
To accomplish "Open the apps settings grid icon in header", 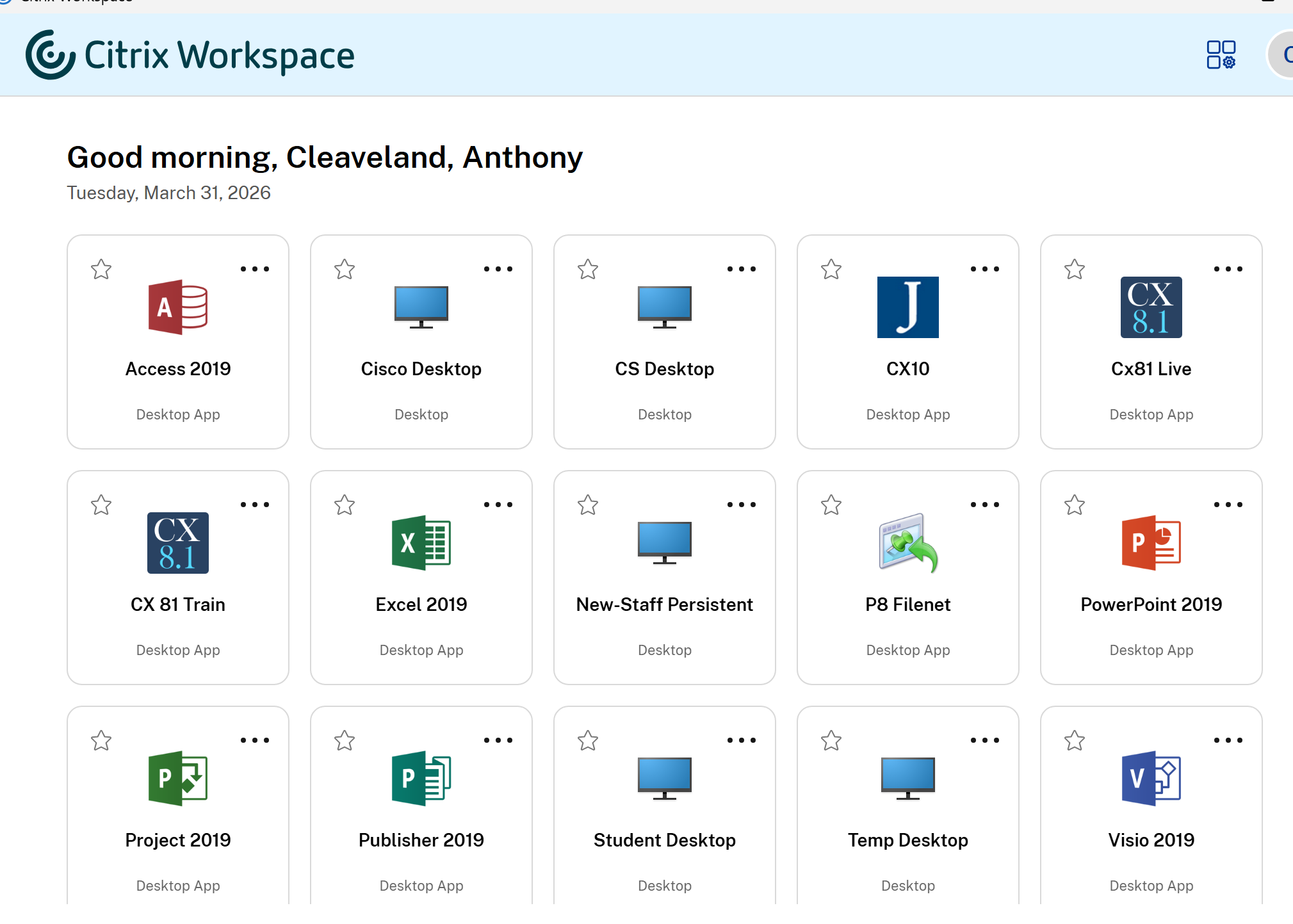I will pos(1221,55).
